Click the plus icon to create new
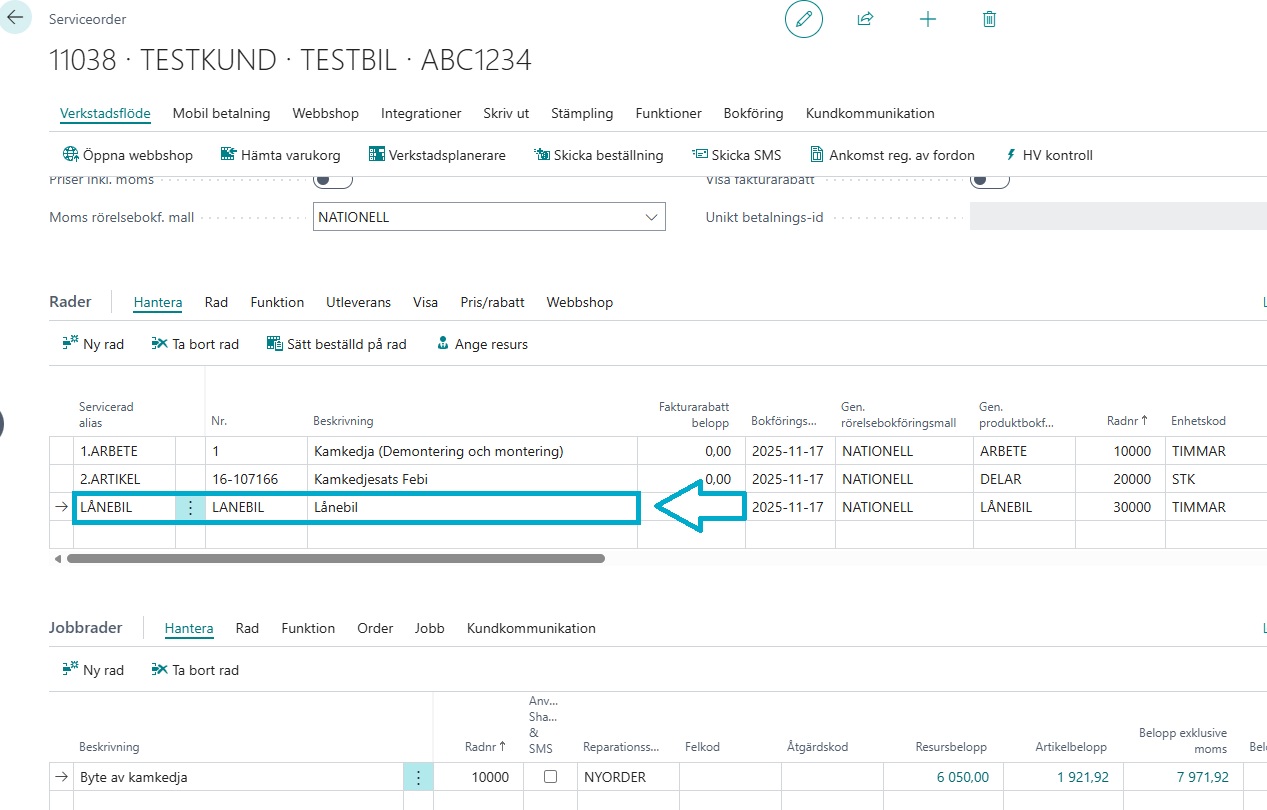 tap(928, 19)
